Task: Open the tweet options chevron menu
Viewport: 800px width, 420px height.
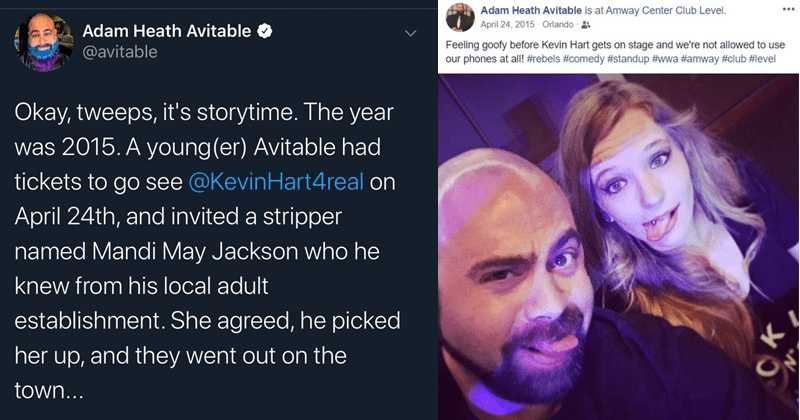Action: coord(409,33)
